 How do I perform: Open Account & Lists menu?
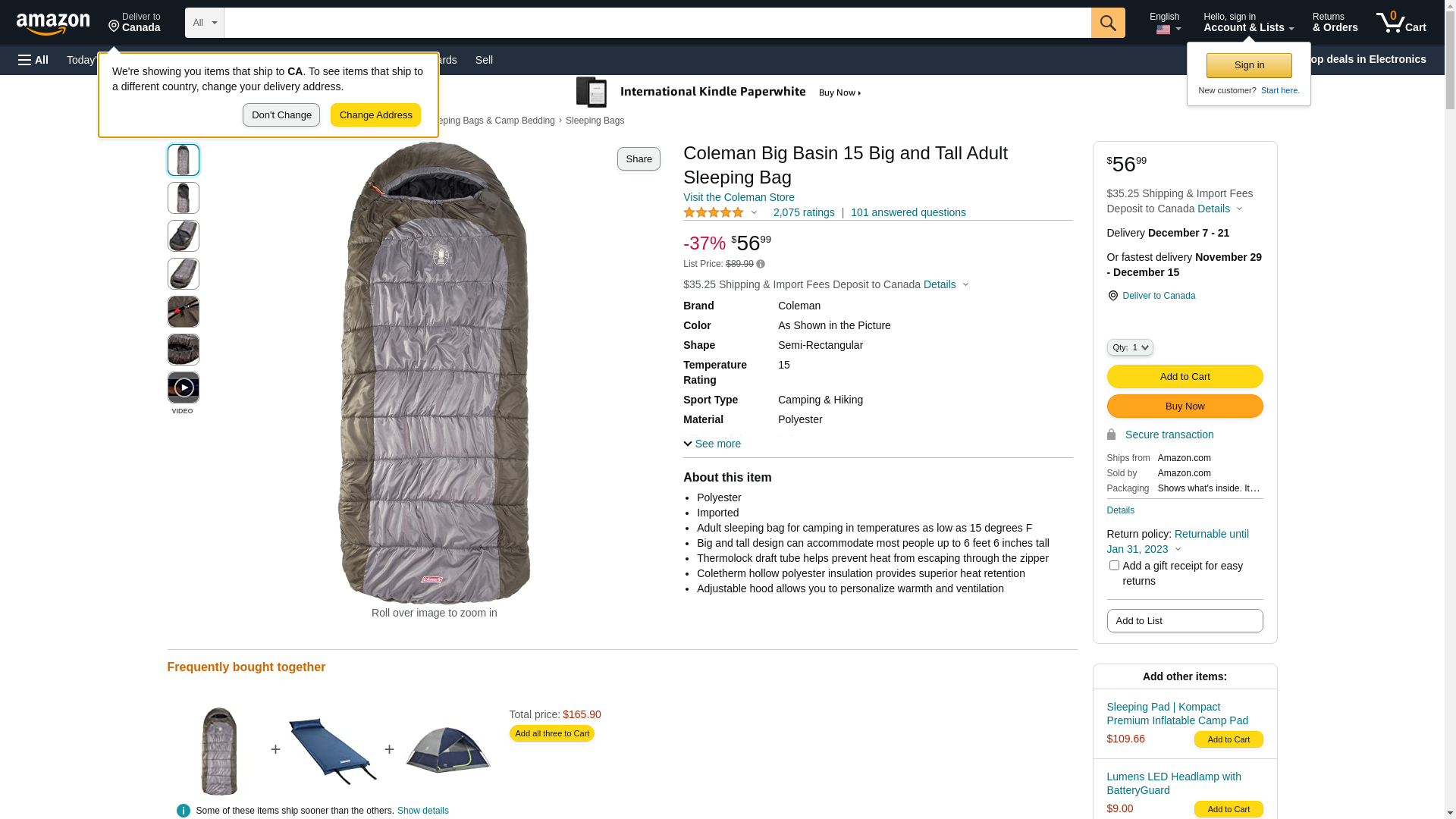click(1248, 23)
